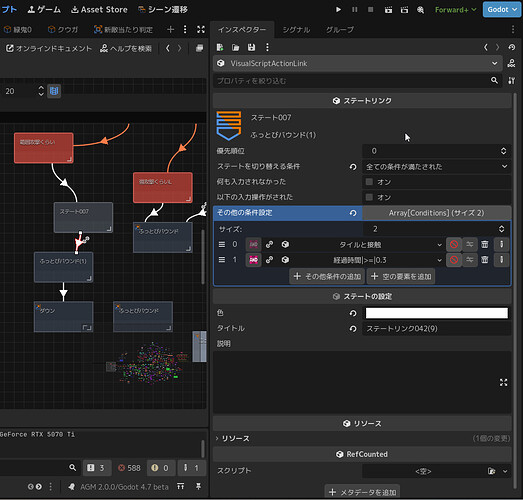Enable 以下の入力操作がされた checkbox
Screen dimensions: 523x500
click(x=369, y=197)
